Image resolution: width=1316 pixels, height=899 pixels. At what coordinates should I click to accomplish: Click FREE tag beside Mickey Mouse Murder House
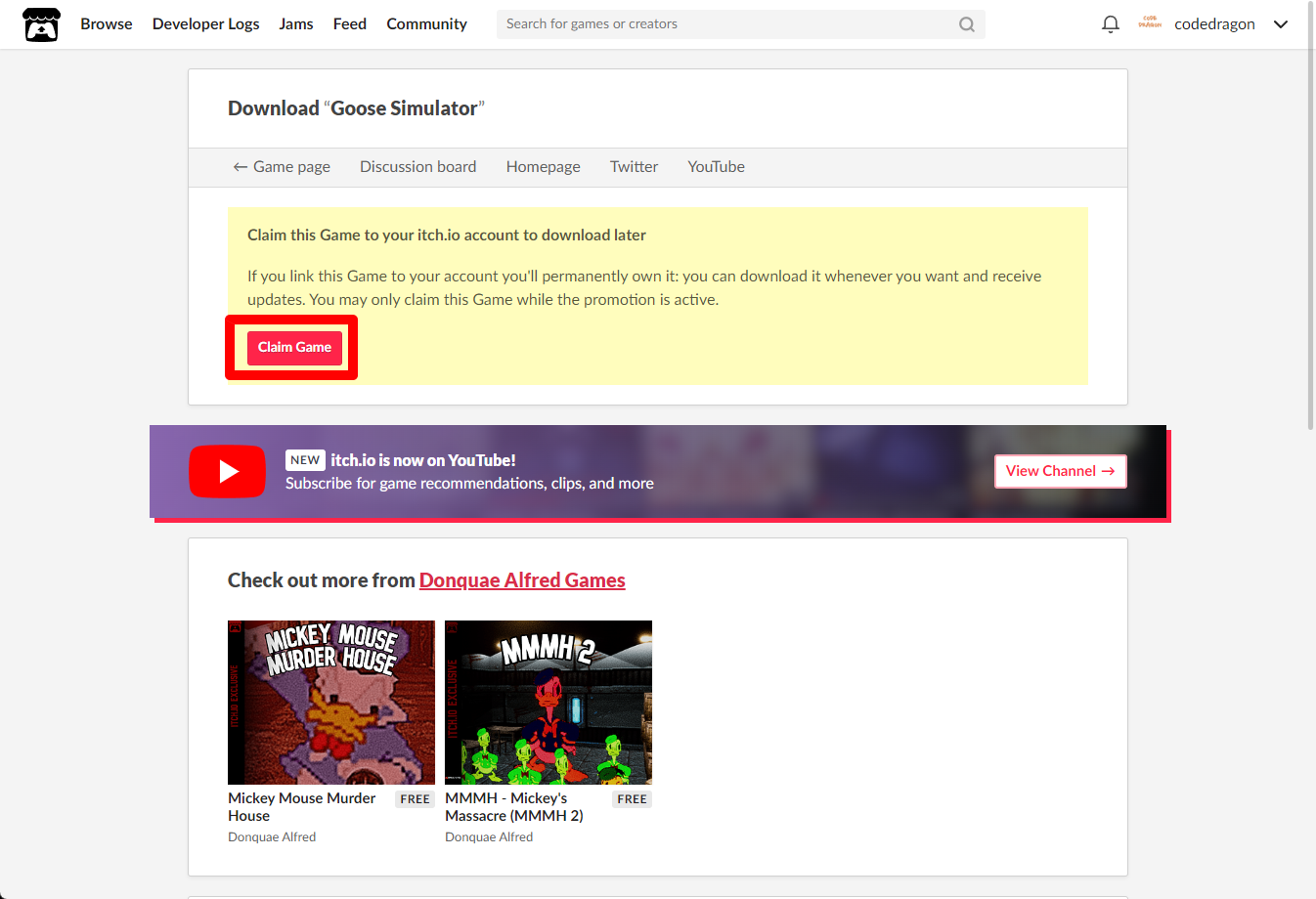click(416, 799)
